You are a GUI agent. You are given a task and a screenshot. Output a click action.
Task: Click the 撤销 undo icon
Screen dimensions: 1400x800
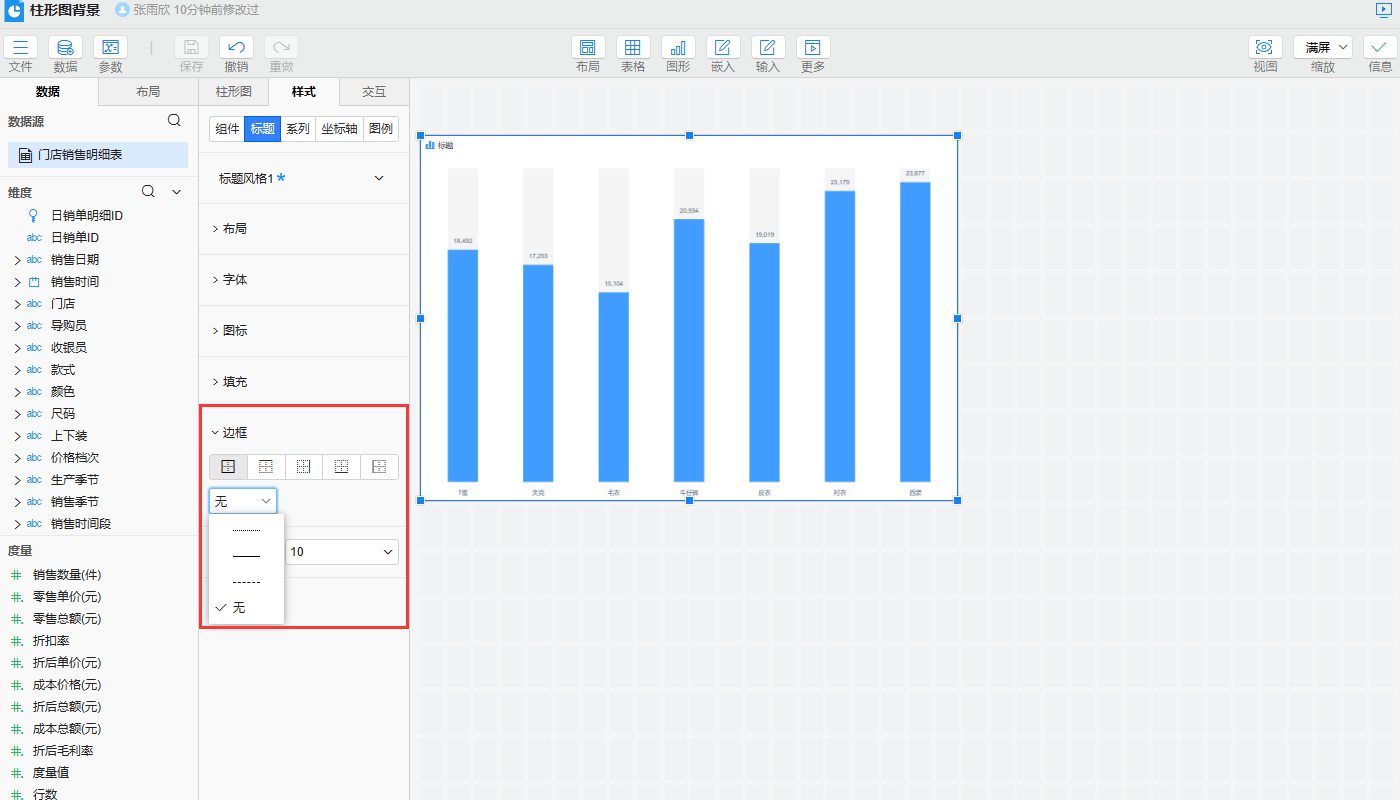pyautogui.click(x=236, y=47)
